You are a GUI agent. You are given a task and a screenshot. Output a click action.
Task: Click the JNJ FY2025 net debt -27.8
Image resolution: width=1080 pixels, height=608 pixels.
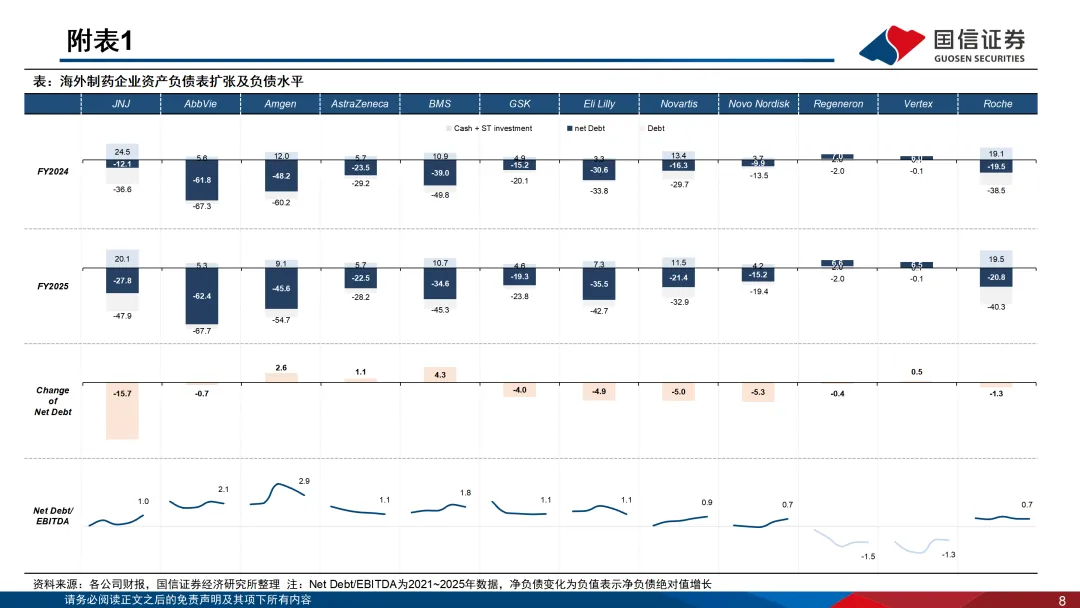pos(122,281)
